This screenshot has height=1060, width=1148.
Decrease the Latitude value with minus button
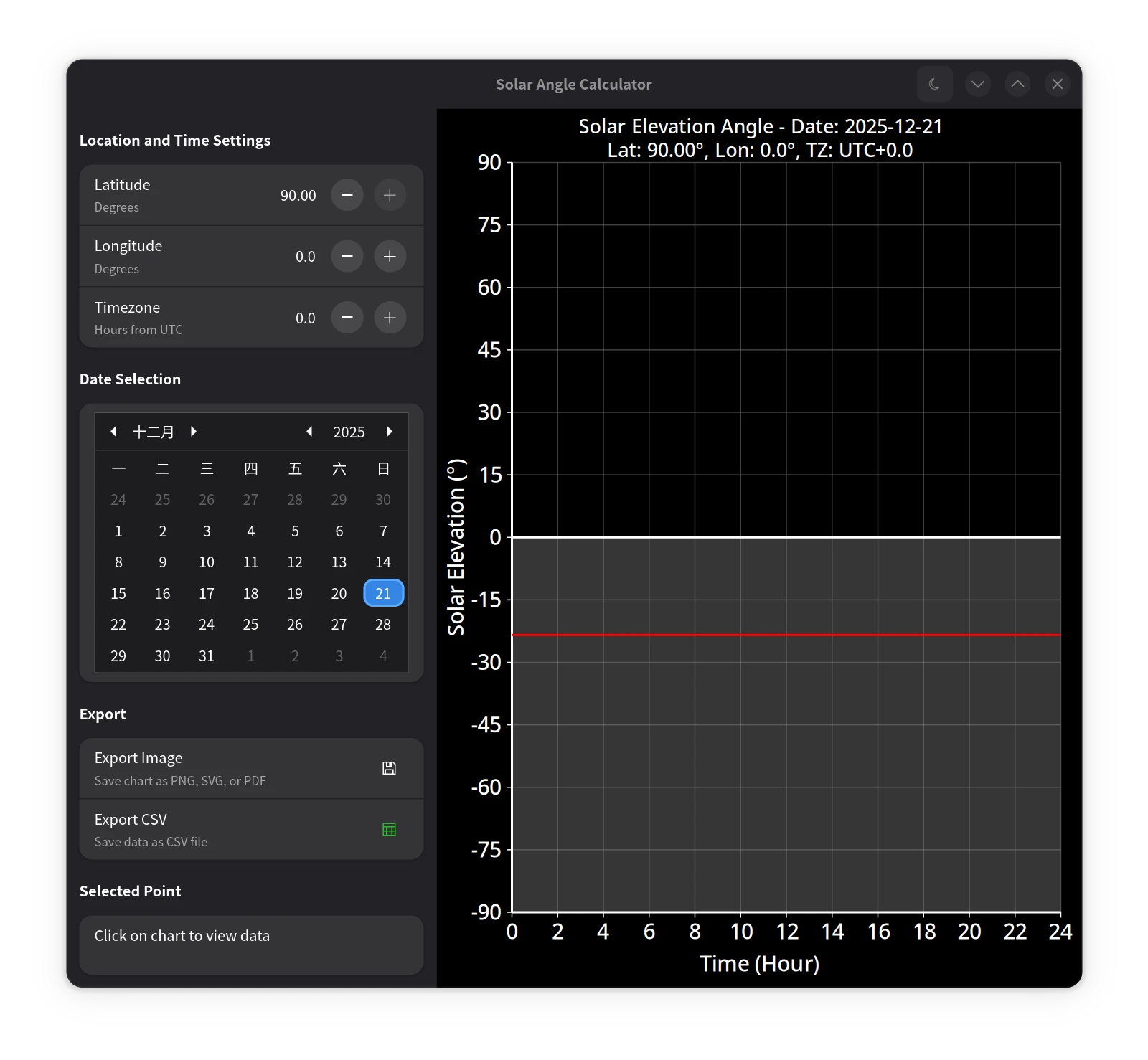pos(347,195)
